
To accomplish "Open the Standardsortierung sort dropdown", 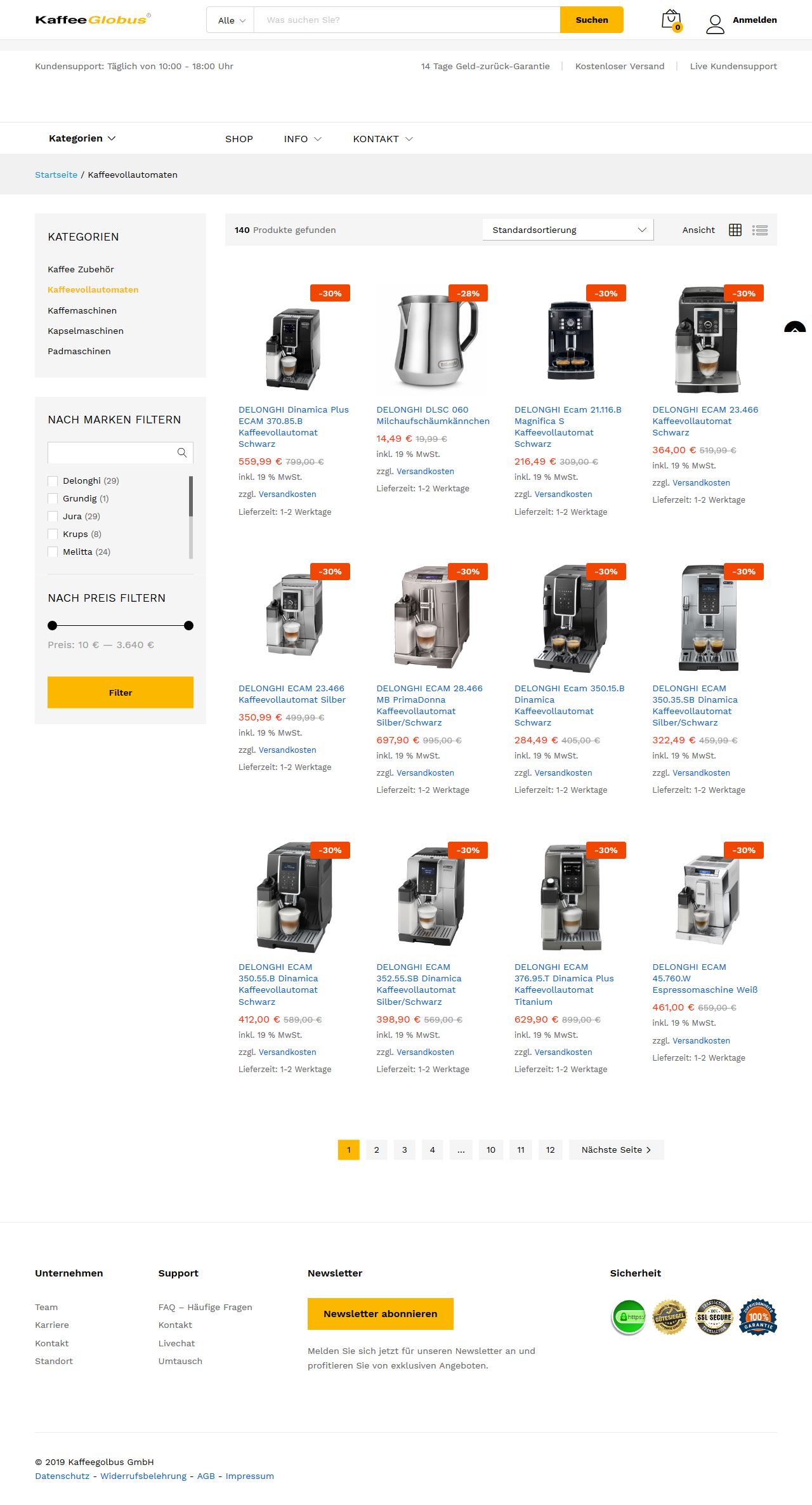I will tap(568, 230).
